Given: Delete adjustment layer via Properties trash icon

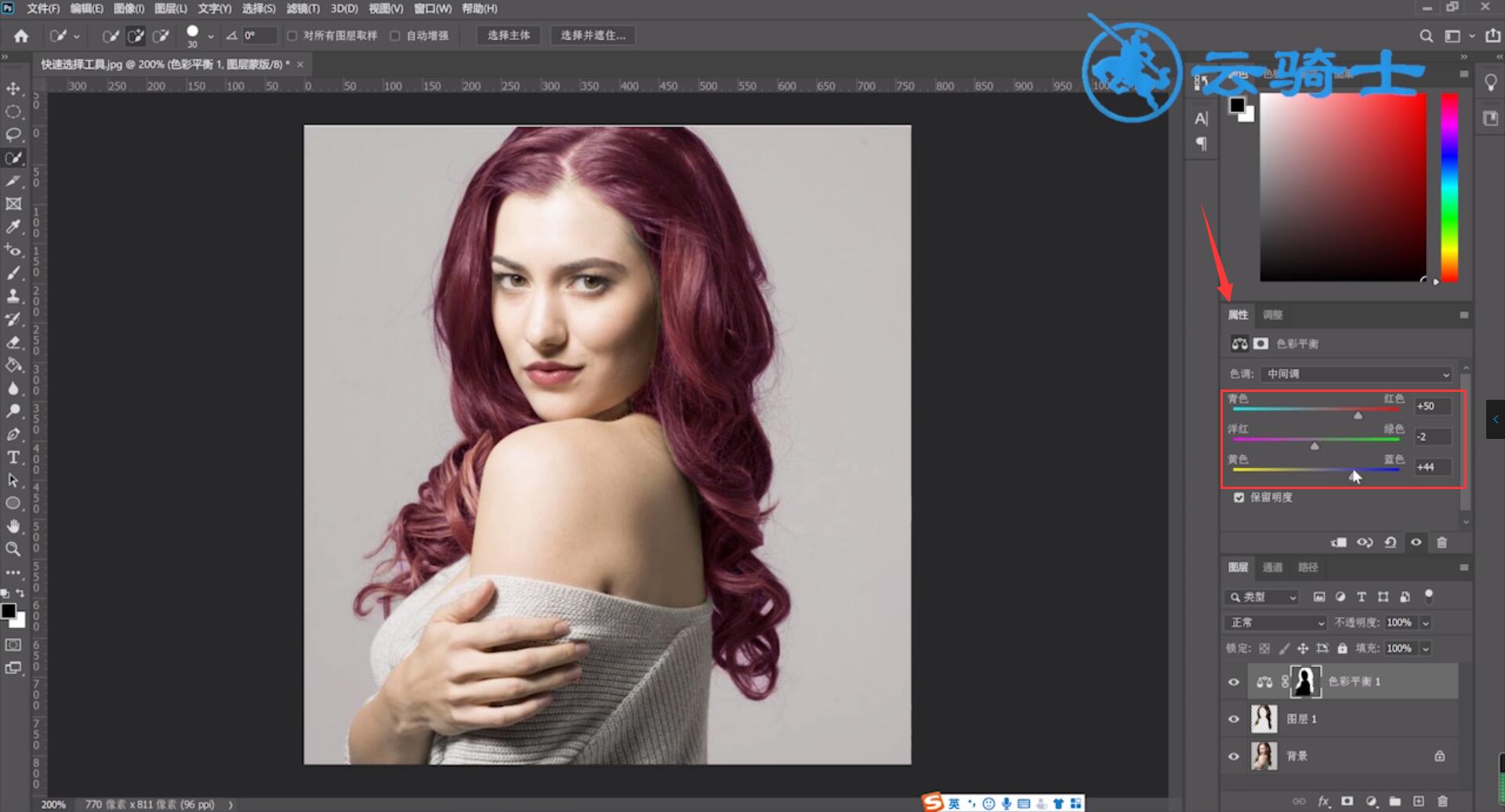Looking at the screenshot, I should point(1442,542).
